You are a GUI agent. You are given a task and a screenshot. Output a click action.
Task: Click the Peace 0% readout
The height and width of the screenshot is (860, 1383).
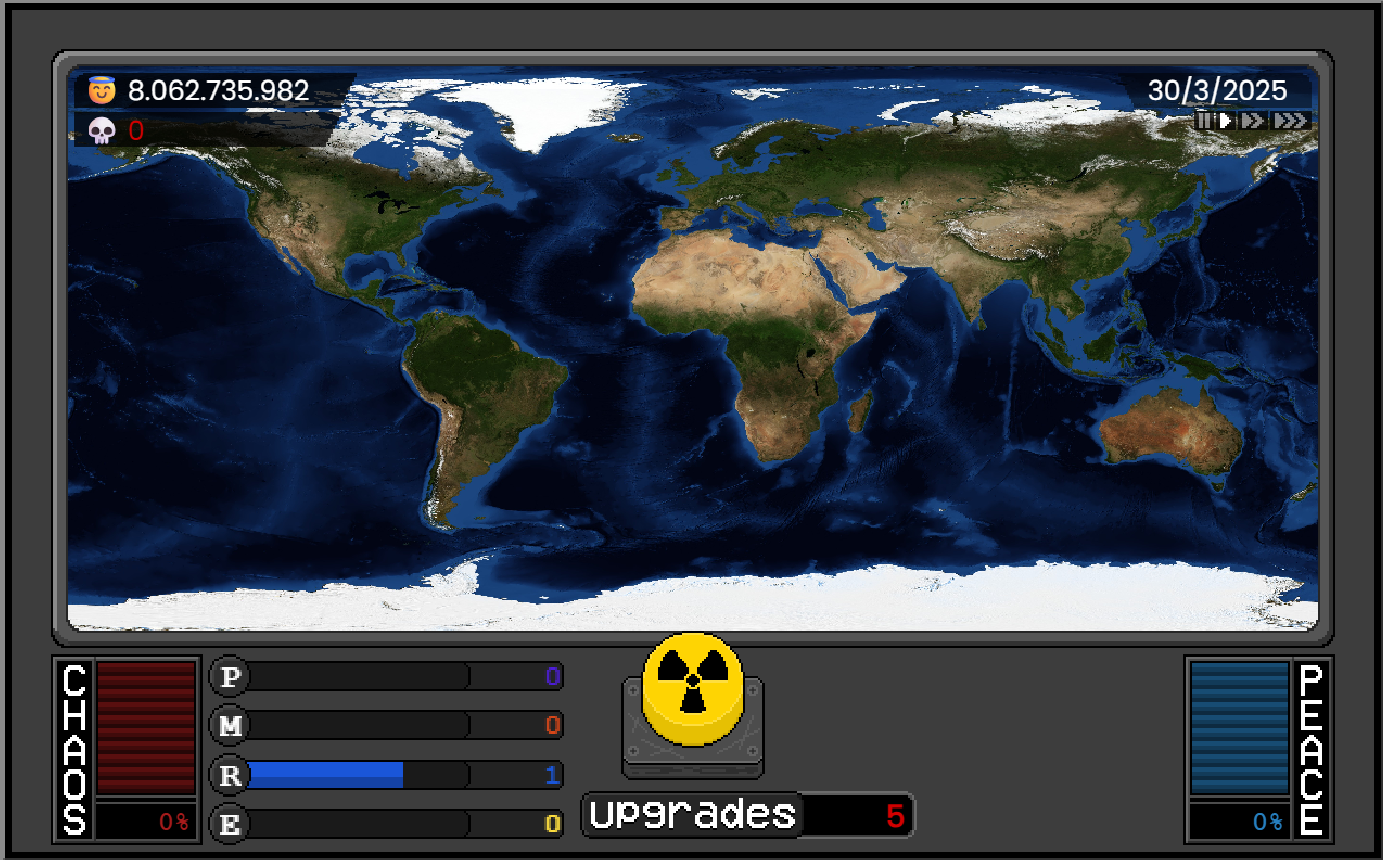[1267, 822]
